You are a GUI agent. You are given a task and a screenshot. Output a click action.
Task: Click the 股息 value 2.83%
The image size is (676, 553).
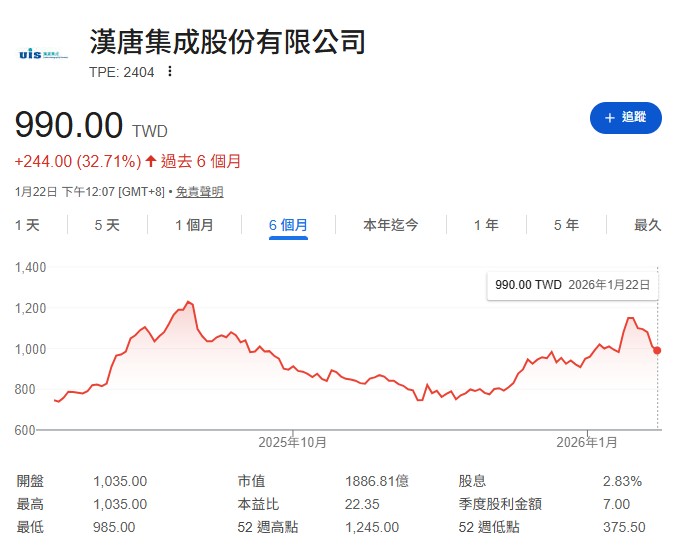(x=622, y=481)
